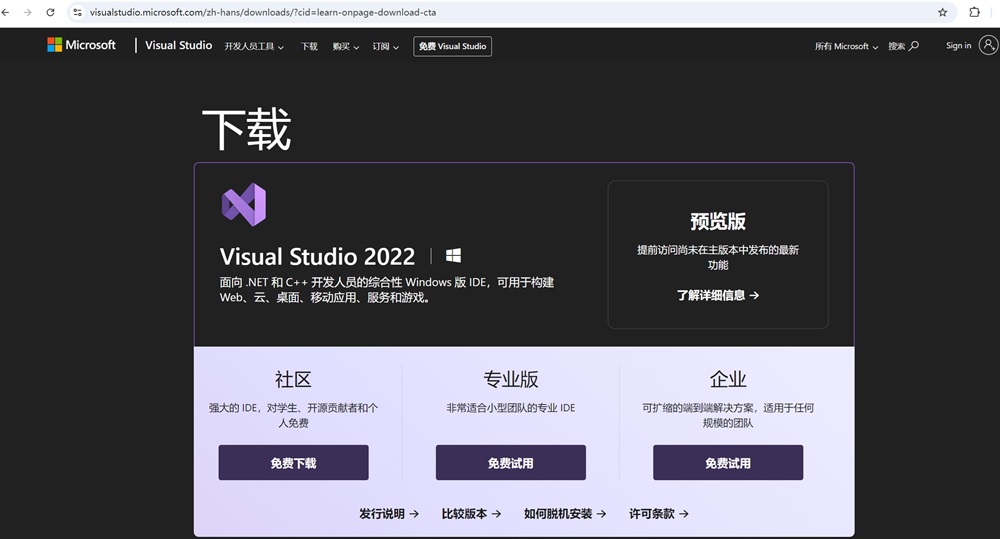Open the 发行说明 link
Image resolution: width=1000 pixels, height=539 pixels.
pos(389,513)
